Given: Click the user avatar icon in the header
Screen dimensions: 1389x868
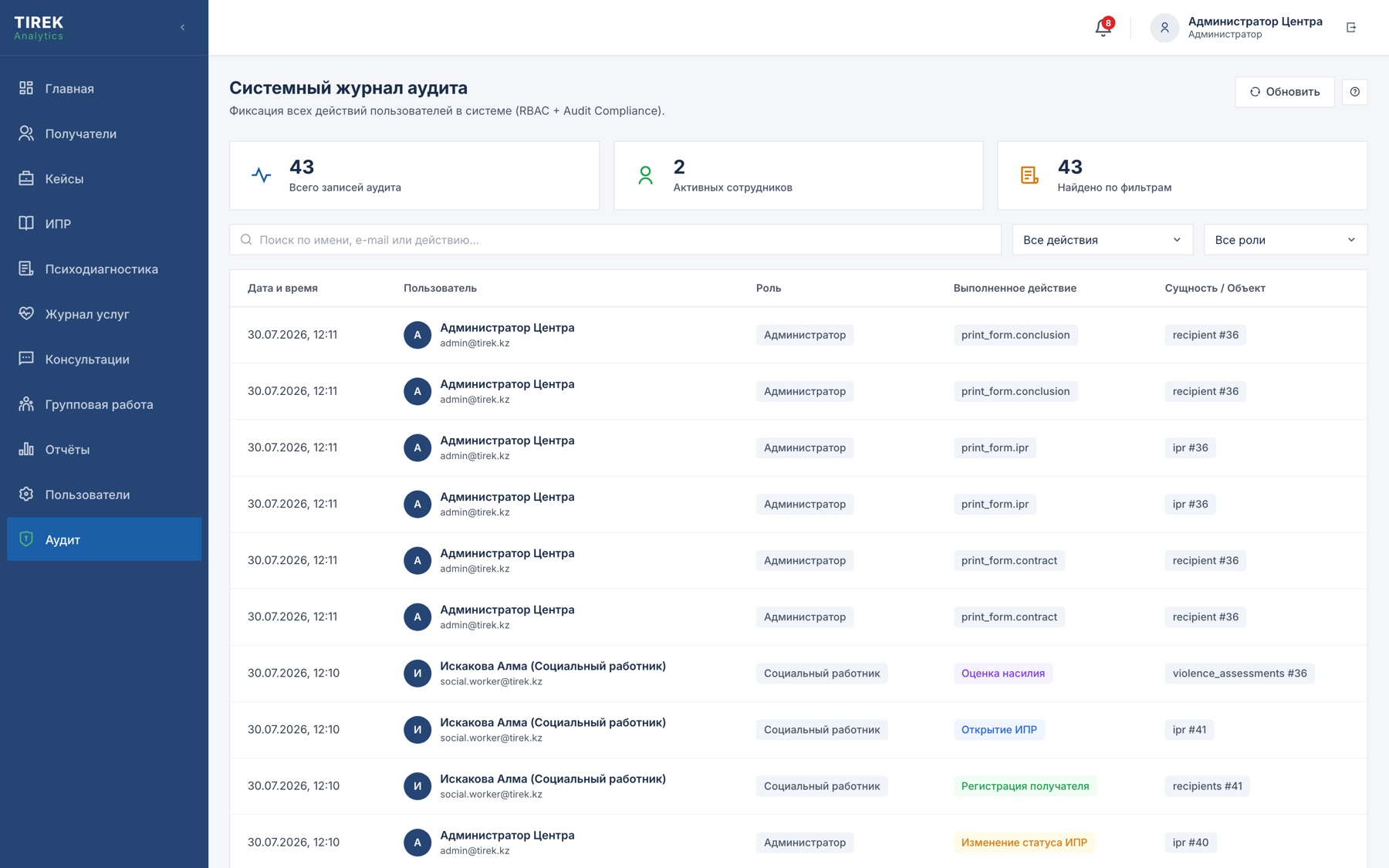Looking at the screenshot, I should tap(1164, 28).
